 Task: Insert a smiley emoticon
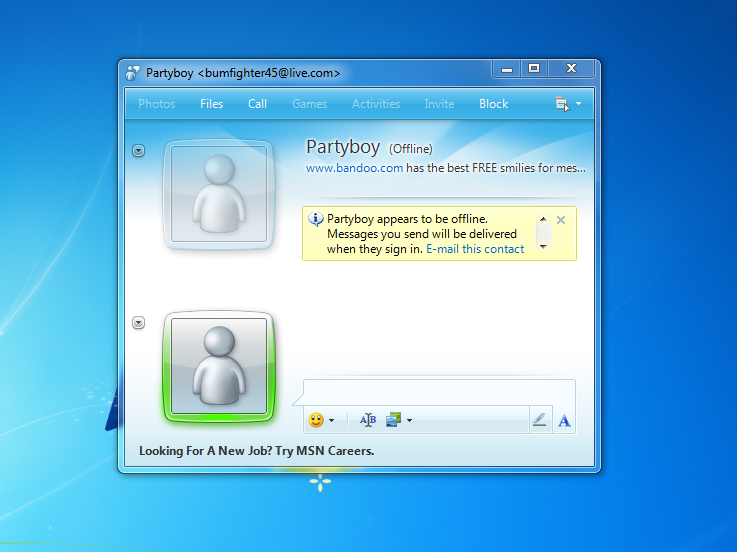[316, 420]
